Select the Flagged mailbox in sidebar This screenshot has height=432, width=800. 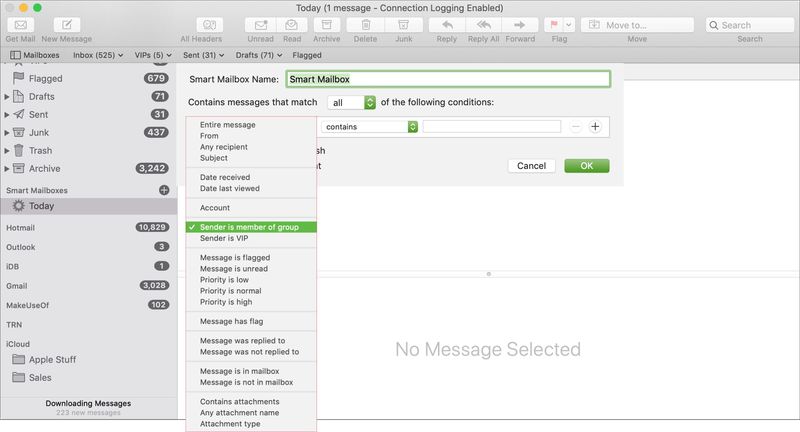pos(89,79)
